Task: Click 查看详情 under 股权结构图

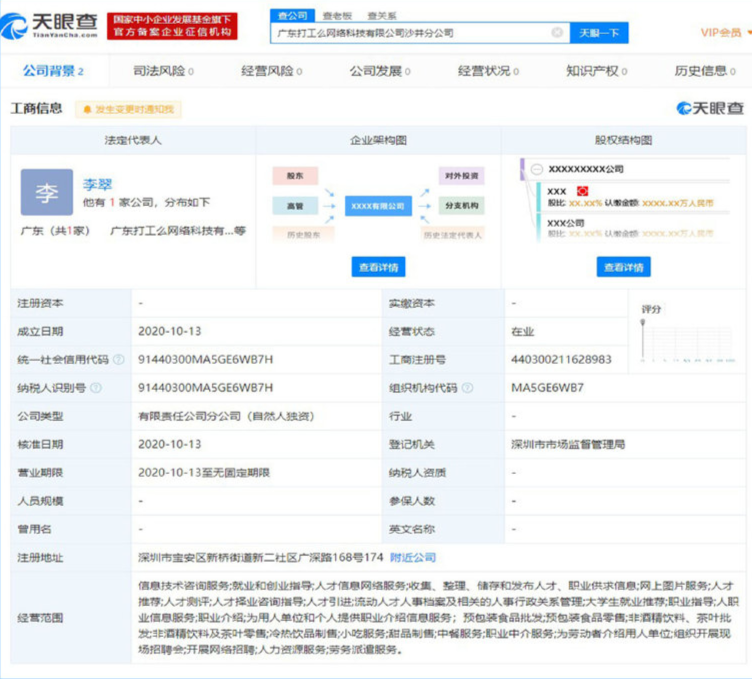Action: (x=623, y=267)
